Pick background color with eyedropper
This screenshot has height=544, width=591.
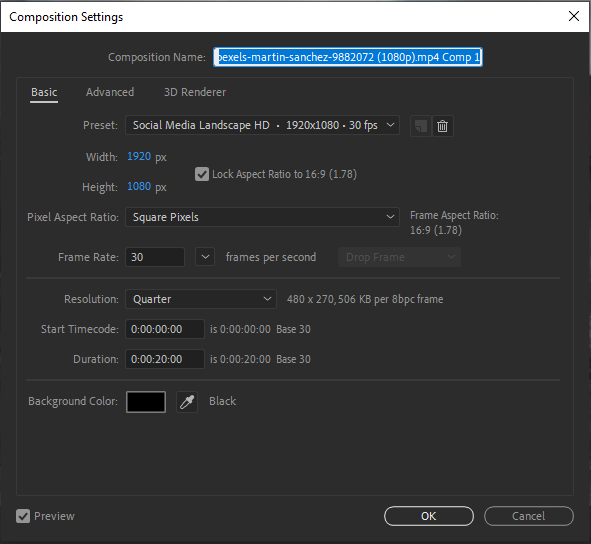187,402
